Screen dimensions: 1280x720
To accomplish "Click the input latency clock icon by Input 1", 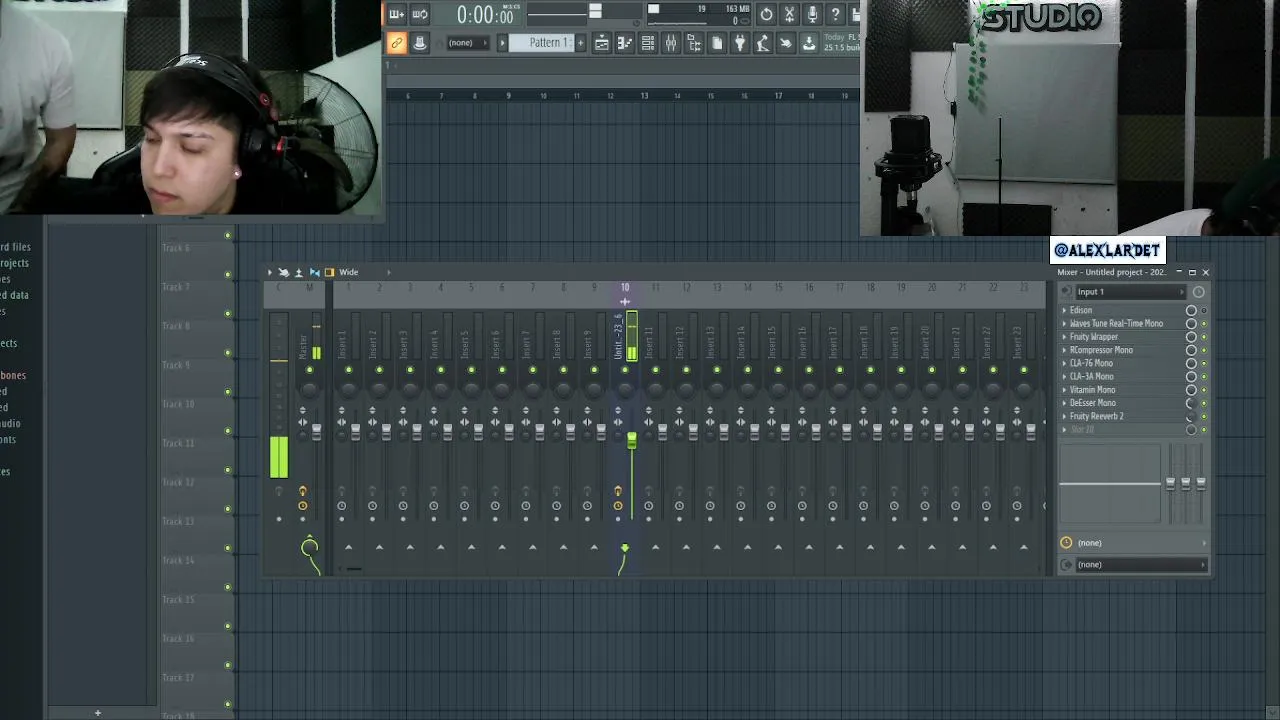I will tap(1198, 292).
